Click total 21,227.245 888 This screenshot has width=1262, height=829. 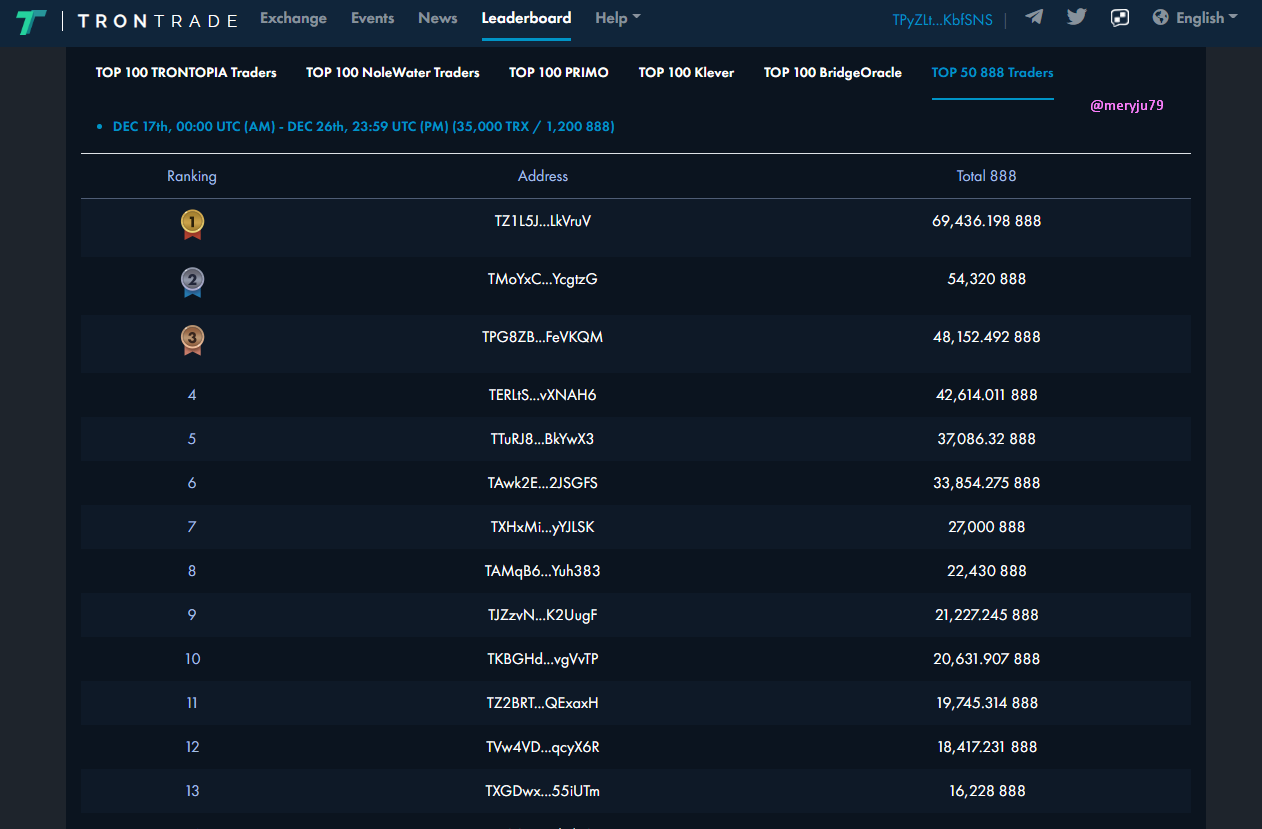987,615
